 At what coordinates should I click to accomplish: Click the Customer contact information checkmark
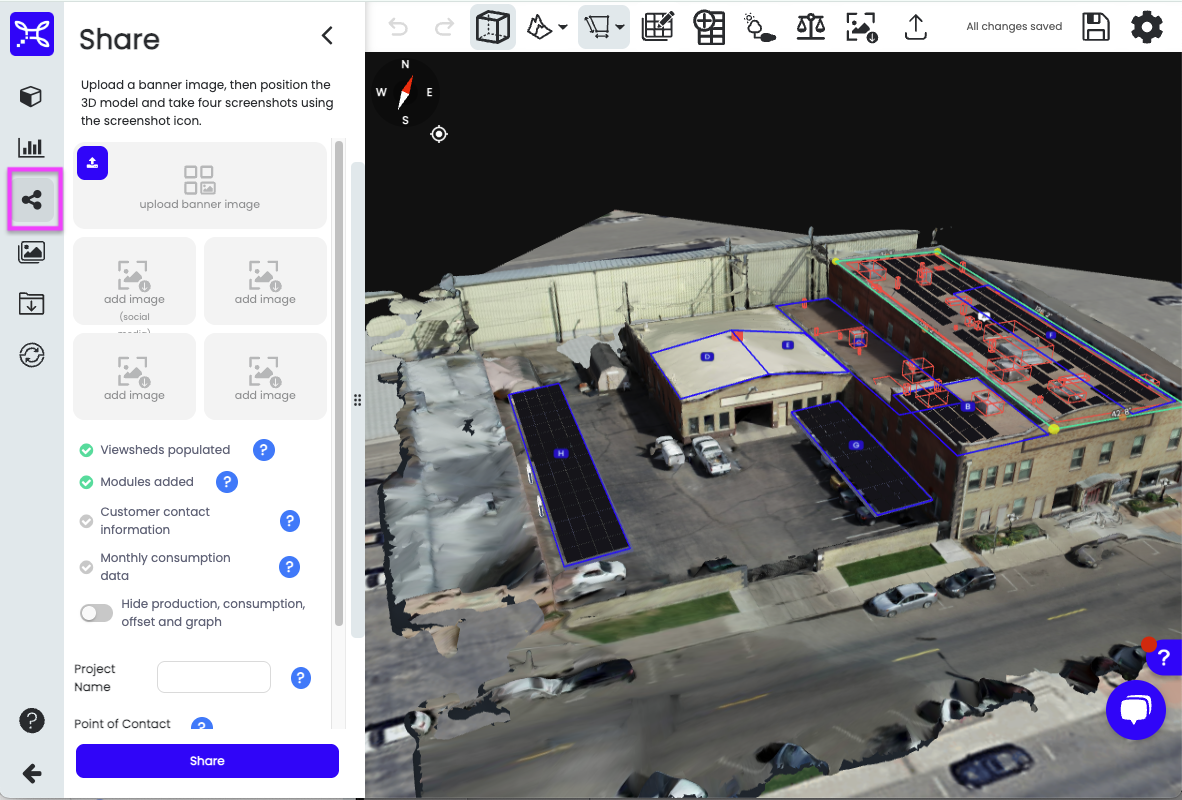pyautogui.click(x=87, y=521)
